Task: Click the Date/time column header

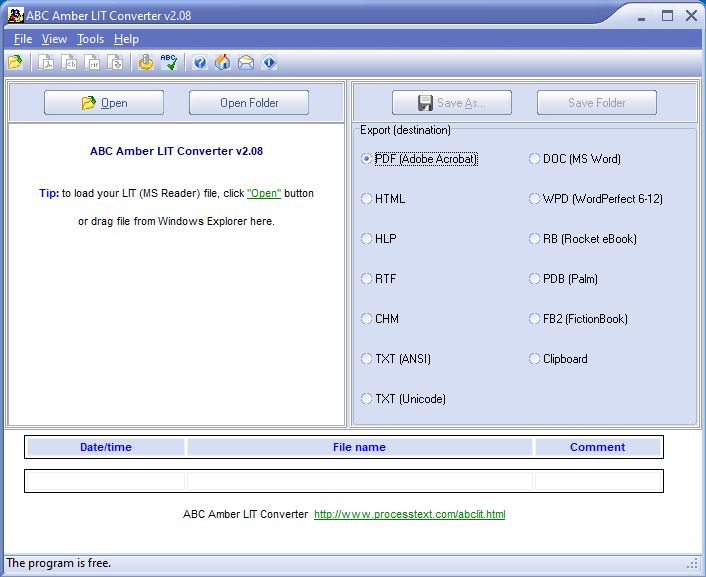Action: tap(106, 447)
